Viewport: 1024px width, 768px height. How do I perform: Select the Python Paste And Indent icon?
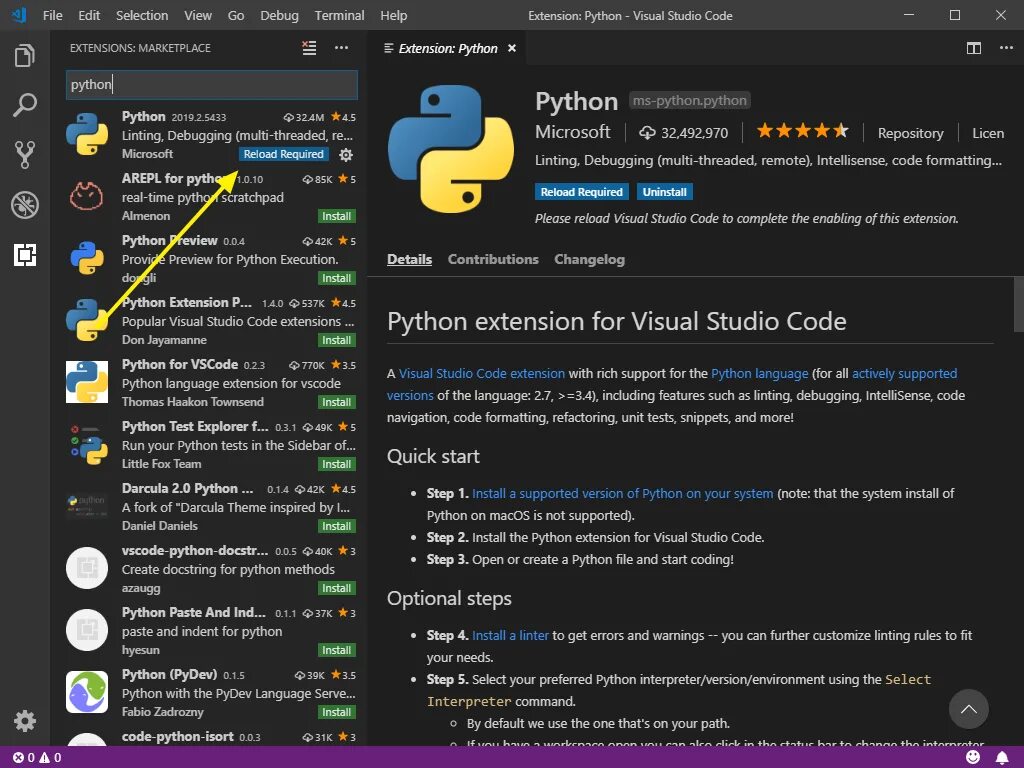[x=87, y=630]
